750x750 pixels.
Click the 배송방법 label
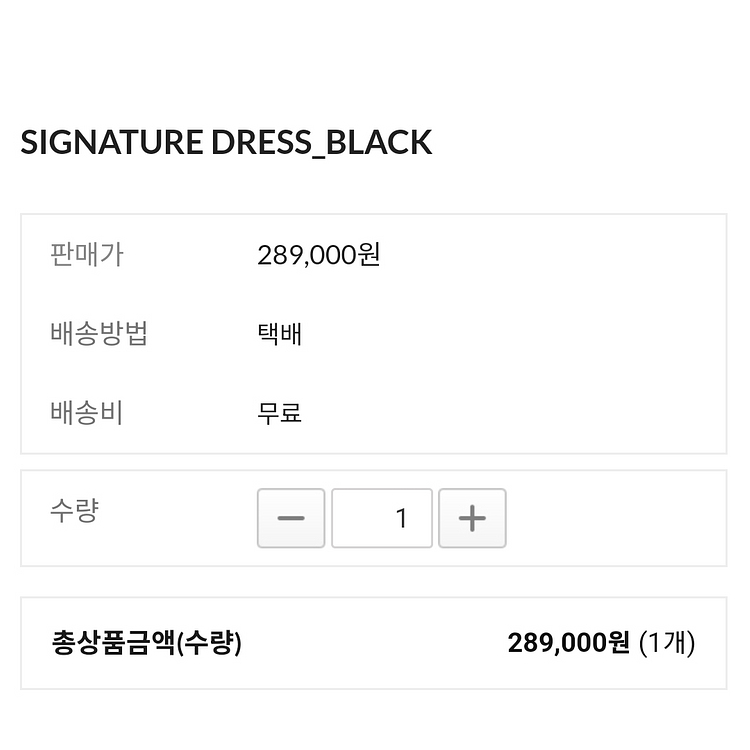[x=98, y=333]
